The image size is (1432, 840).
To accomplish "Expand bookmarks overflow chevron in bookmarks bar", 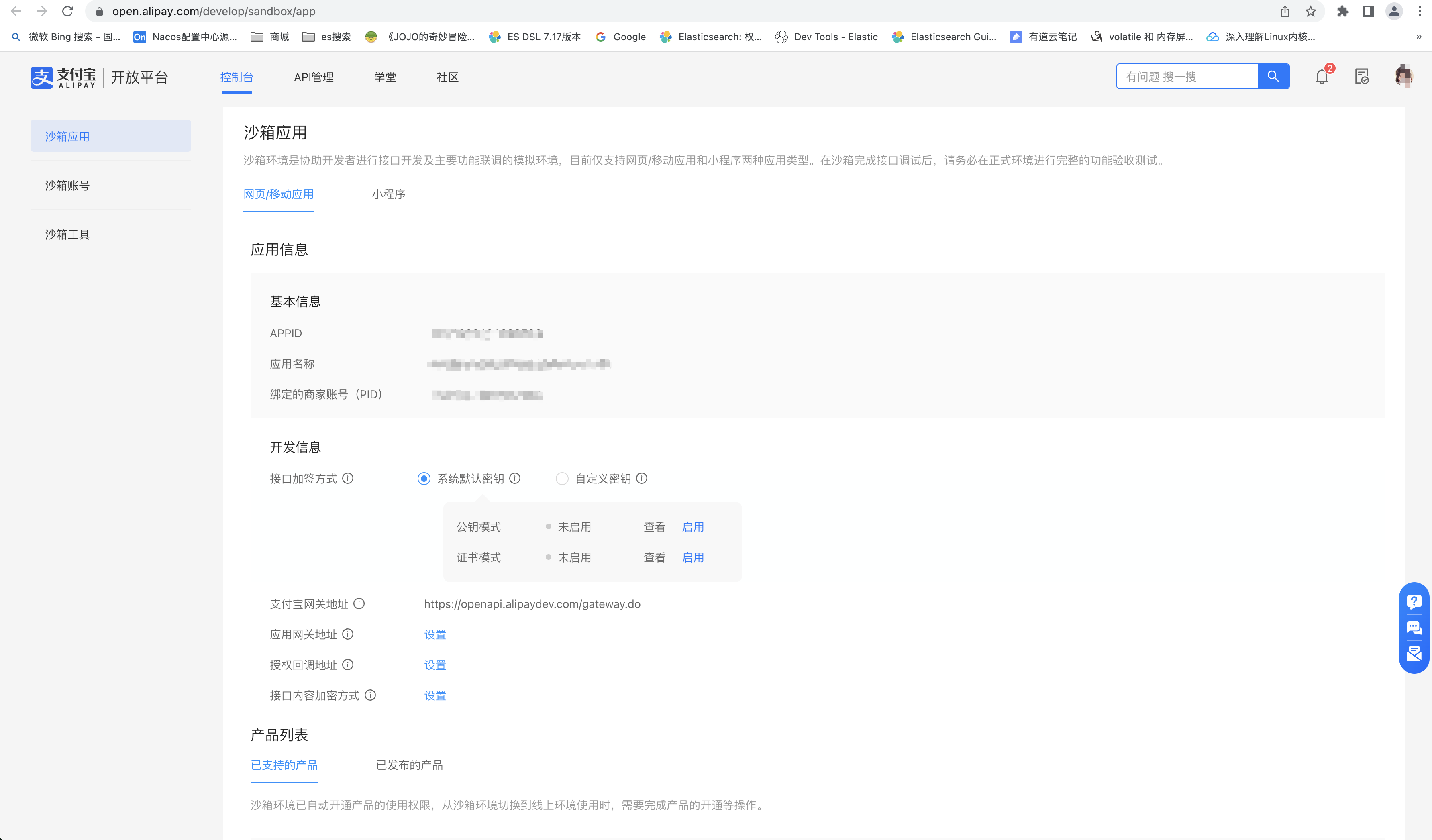I will click(x=1419, y=37).
